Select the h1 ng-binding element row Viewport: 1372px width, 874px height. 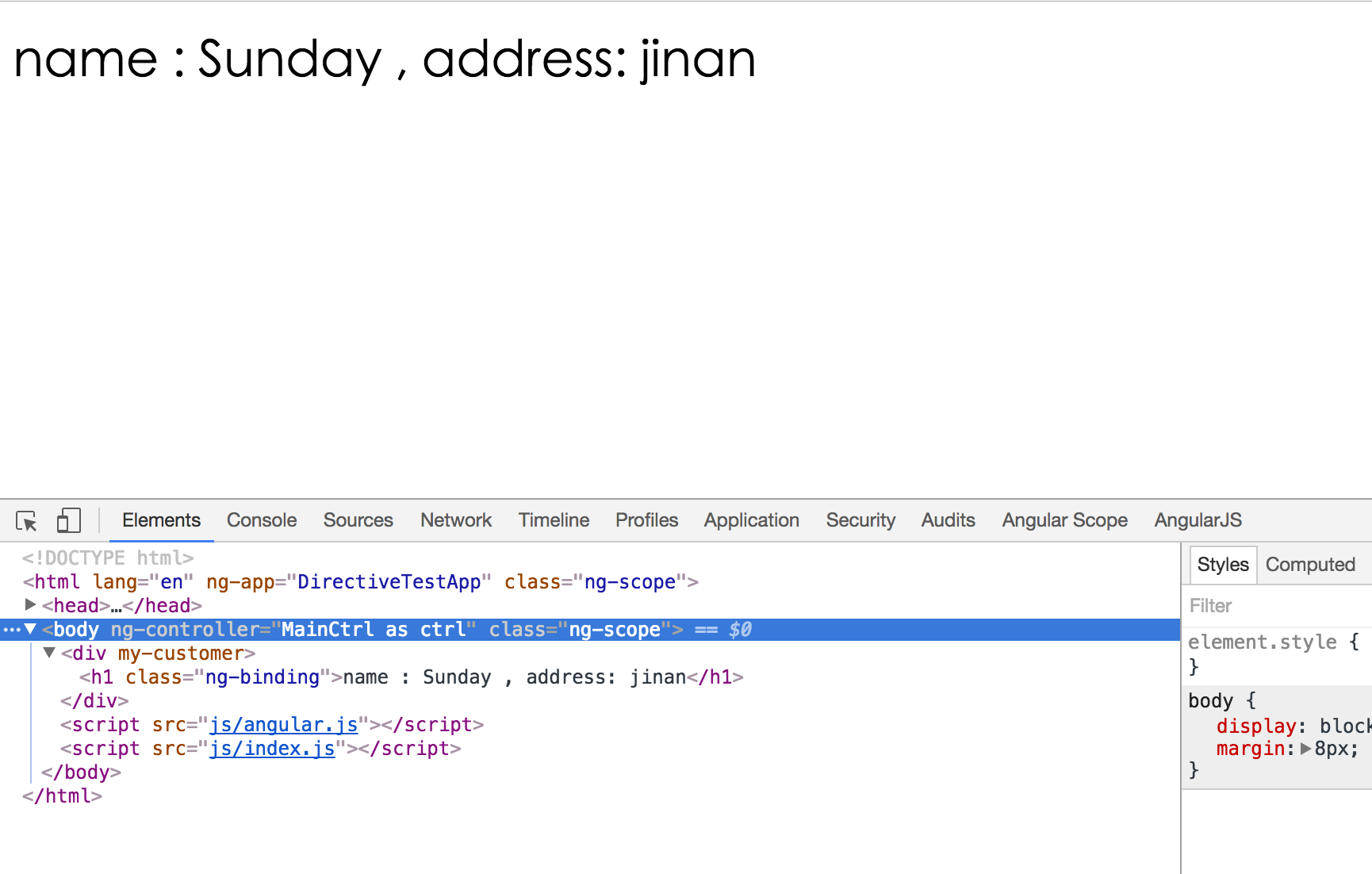[412, 677]
